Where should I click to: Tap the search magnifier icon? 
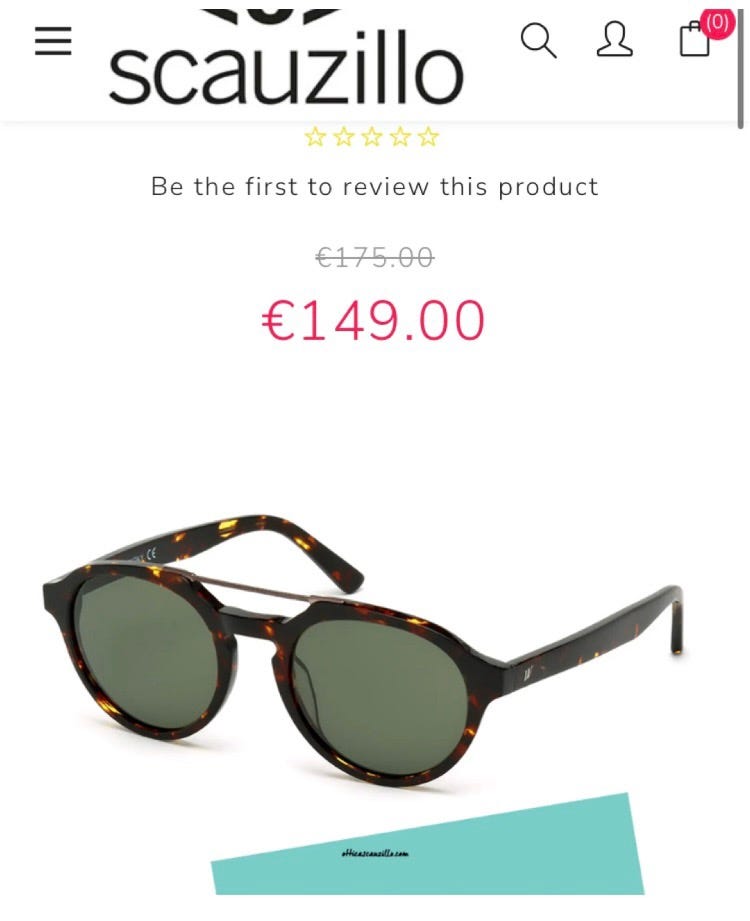[x=539, y=41]
